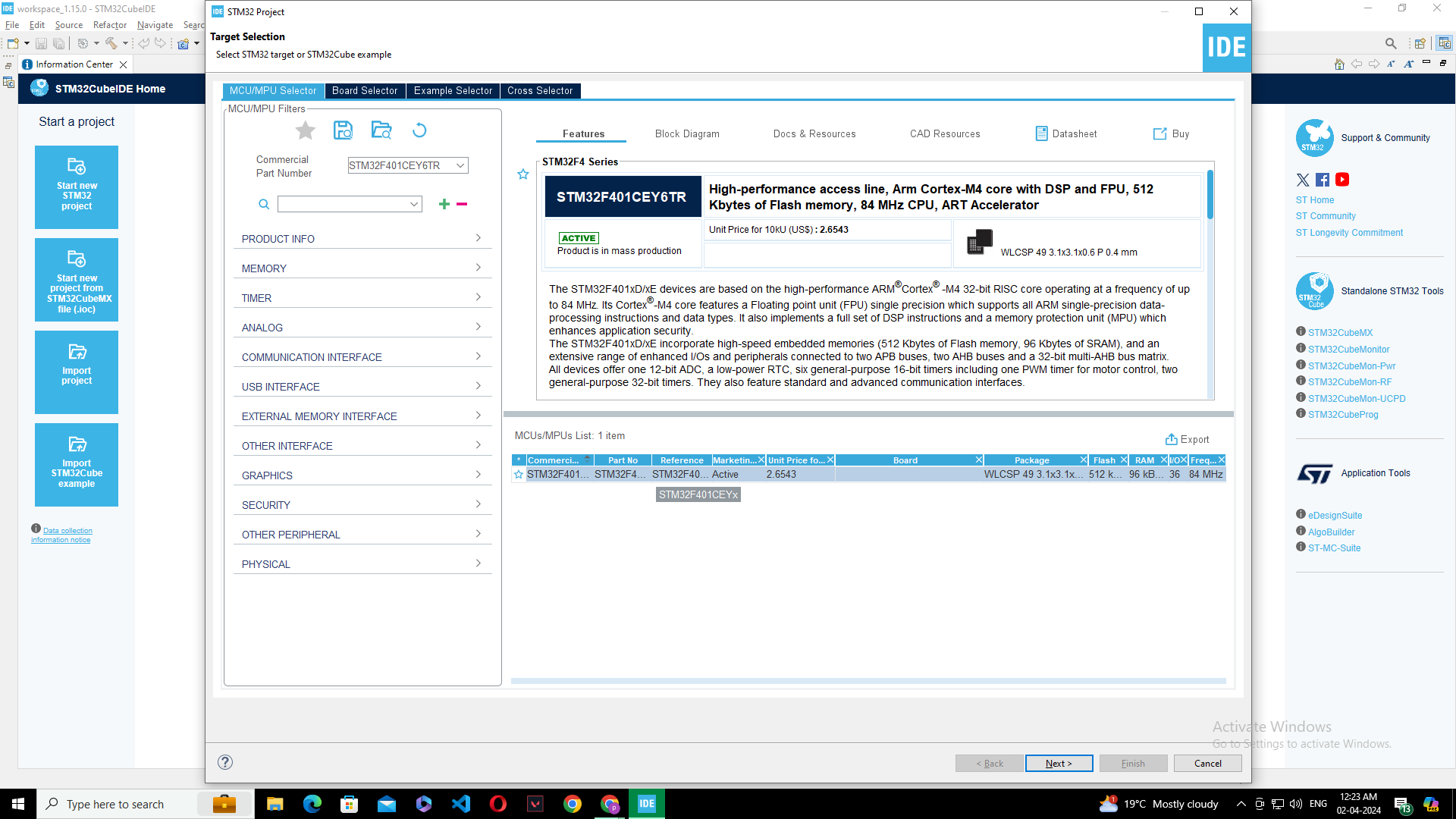Image resolution: width=1456 pixels, height=819 pixels.
Task: Close the Marketing column with its X
Action: click(761, 460)
